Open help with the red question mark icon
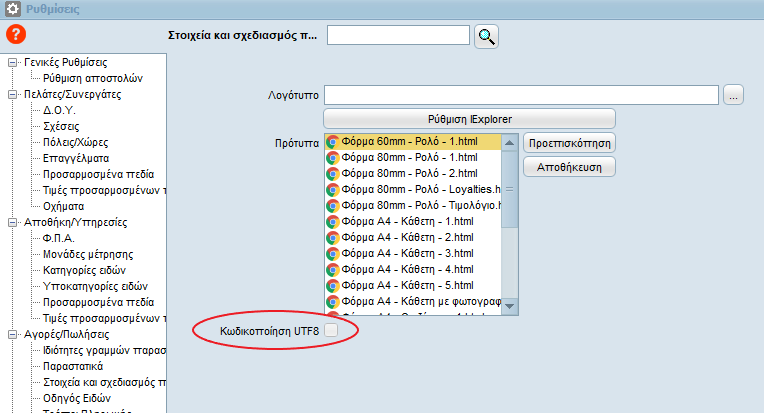 pyautogui.click(x=16, y=34)
